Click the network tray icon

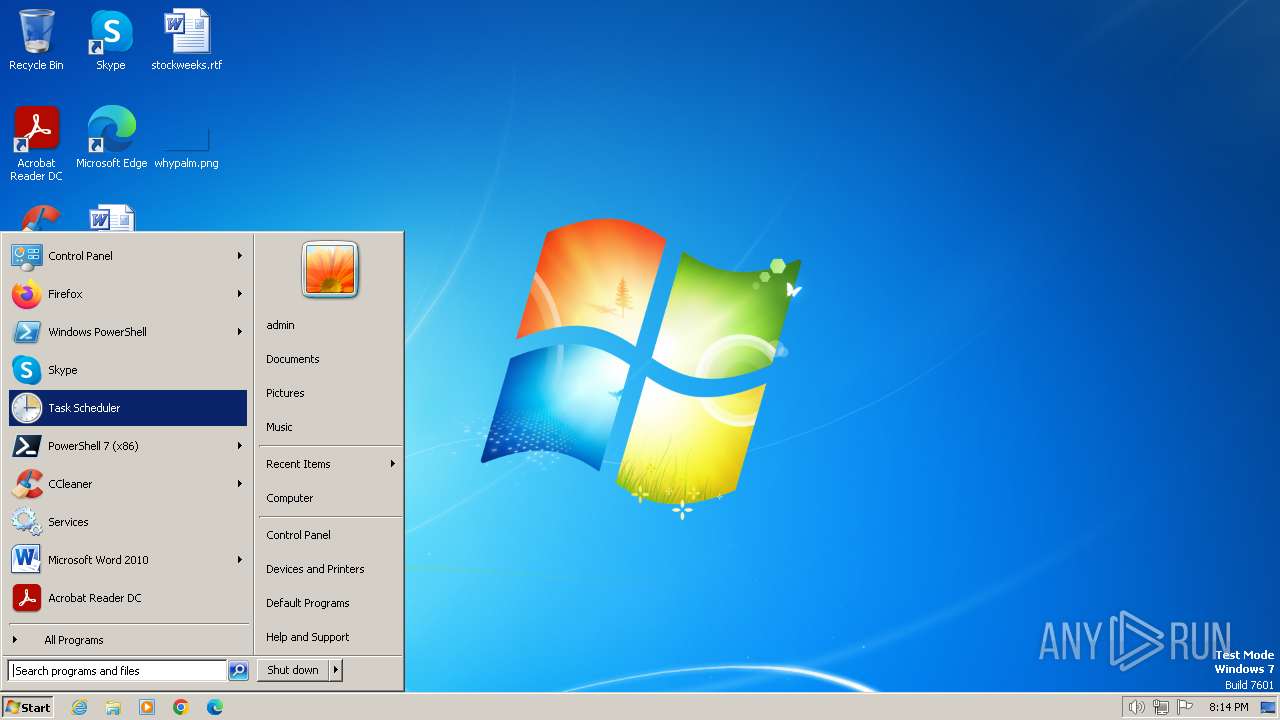coord(1161,707)
